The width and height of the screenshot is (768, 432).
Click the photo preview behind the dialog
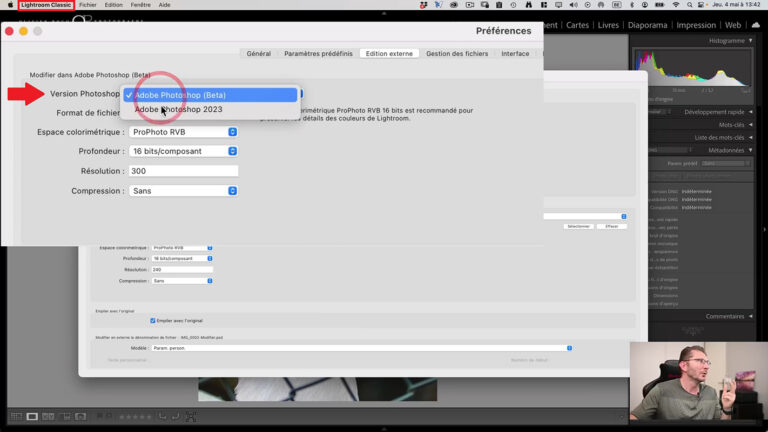tap(317, 389)
